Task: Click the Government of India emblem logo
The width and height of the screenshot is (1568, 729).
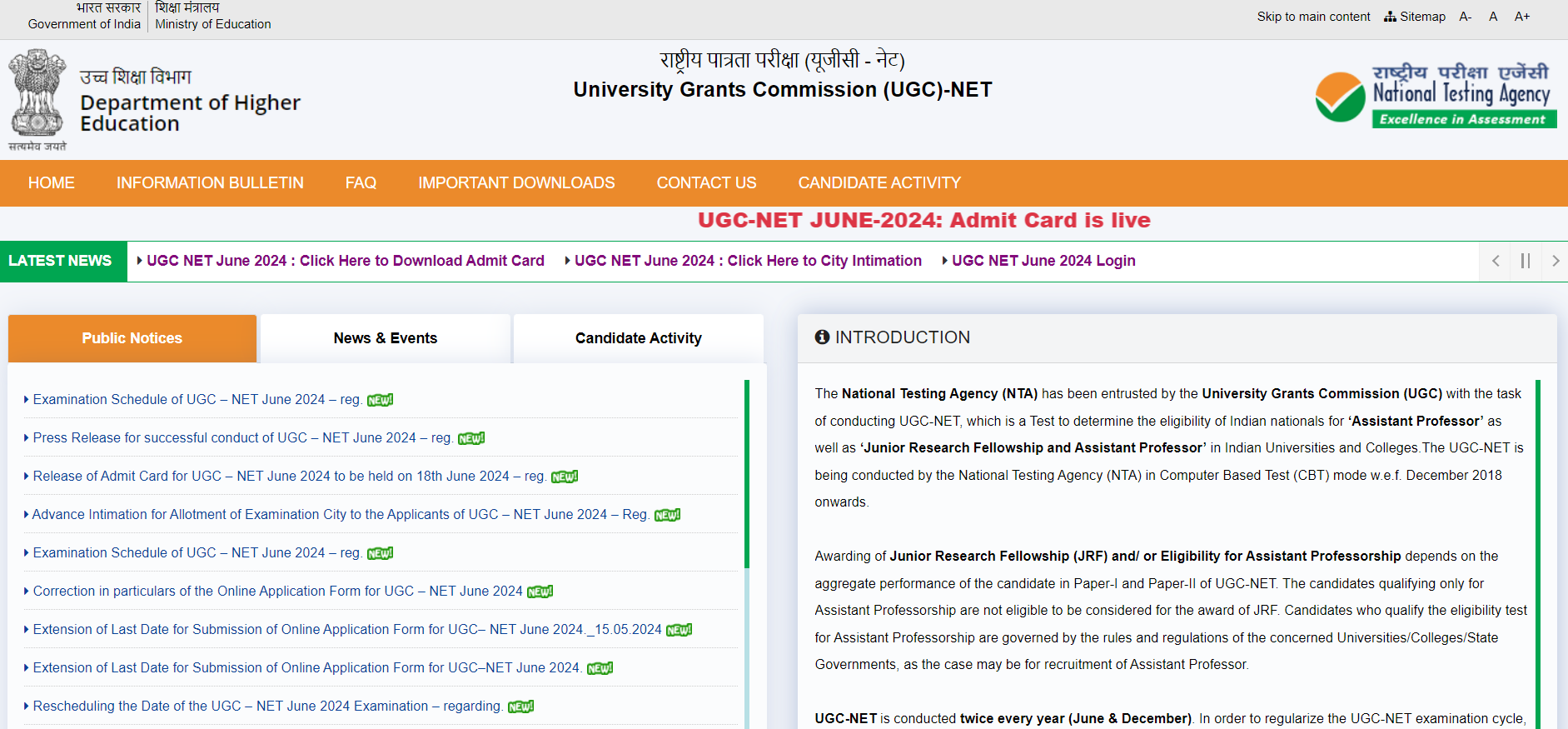Action: pyautogui.click(x=37, y=99)
